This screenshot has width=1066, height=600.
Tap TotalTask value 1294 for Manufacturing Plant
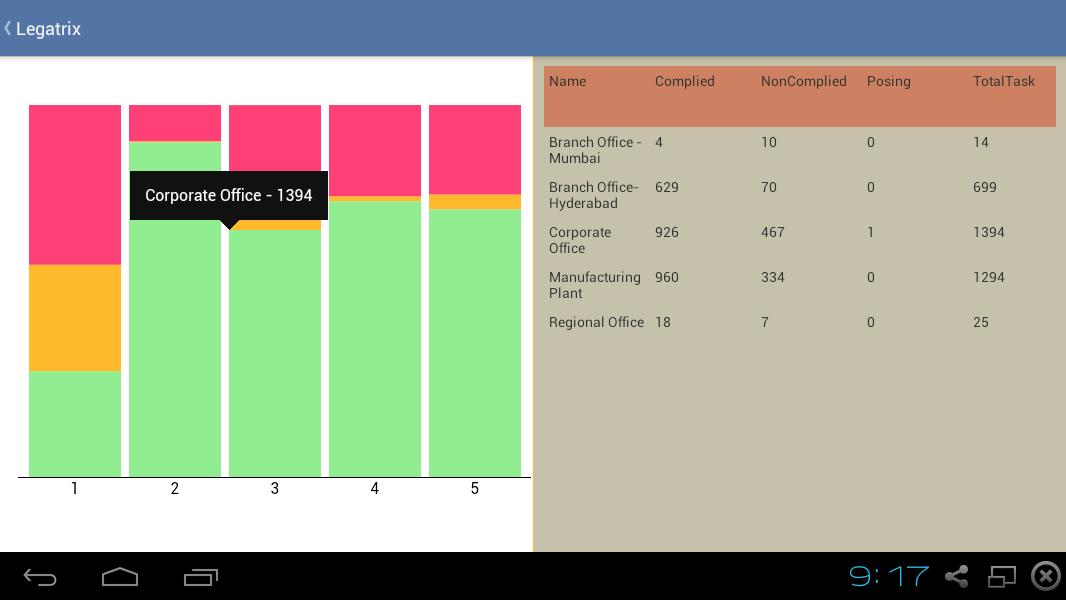click(x=988, y=277)
